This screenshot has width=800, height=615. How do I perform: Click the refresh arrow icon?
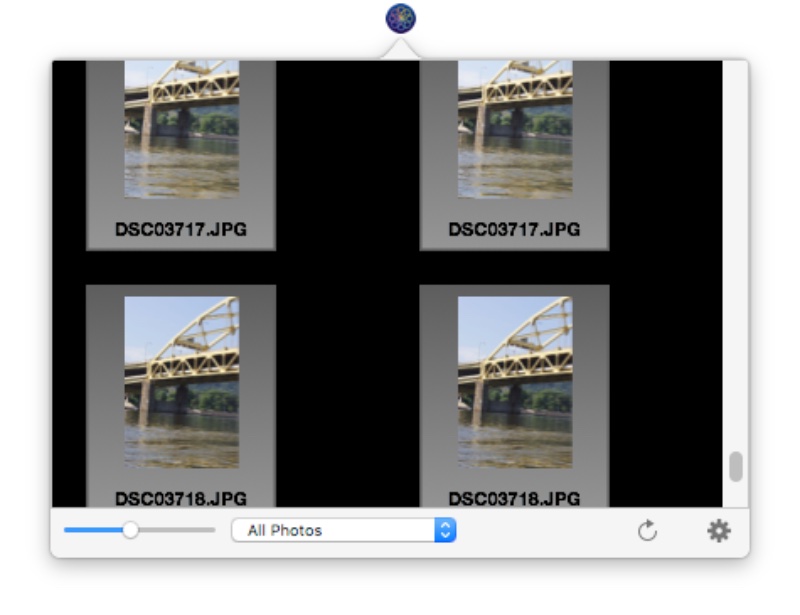[647, 531]
